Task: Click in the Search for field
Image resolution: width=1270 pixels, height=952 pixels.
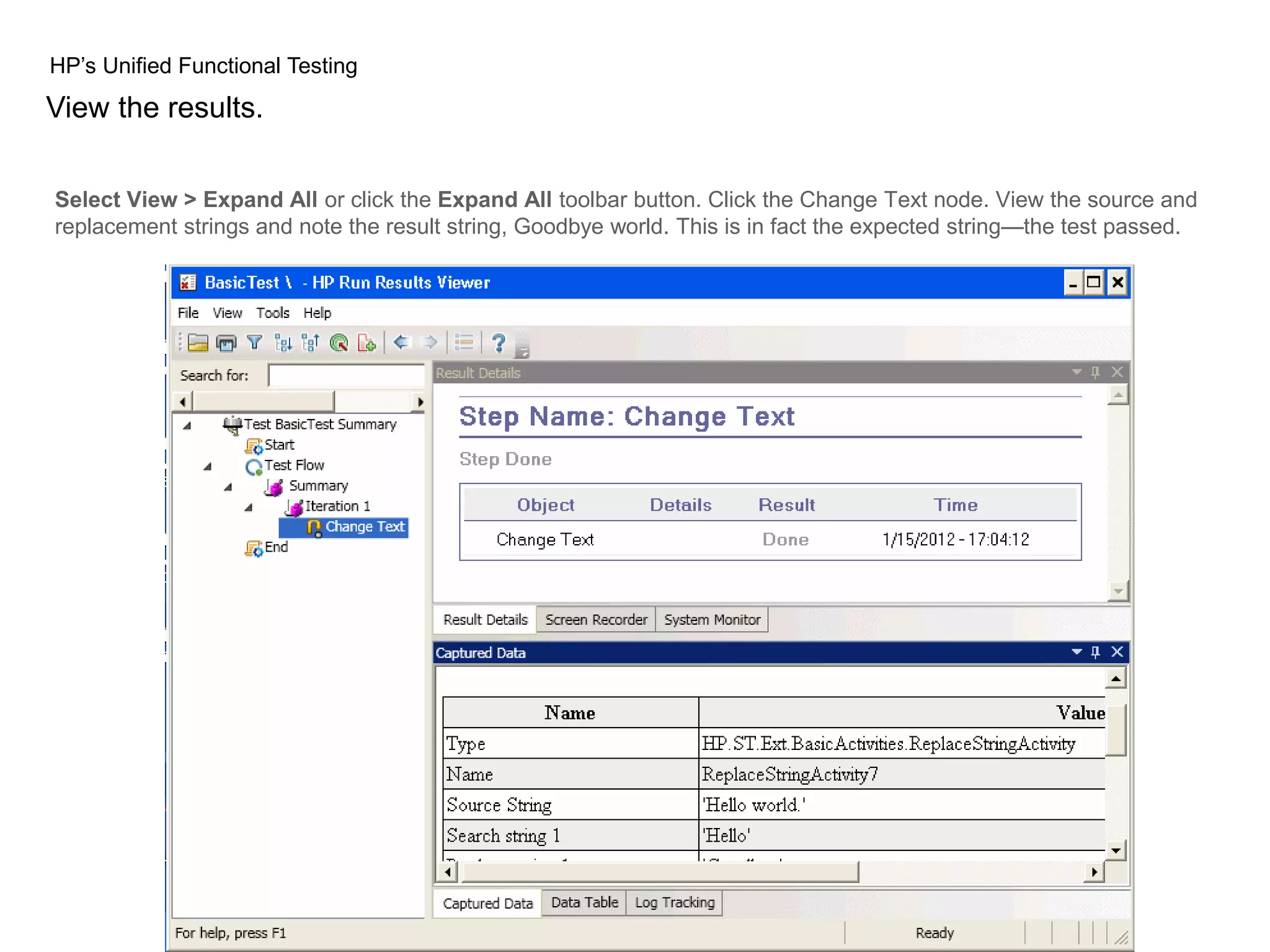Action: pyautogui.click(x=346, y=376)
